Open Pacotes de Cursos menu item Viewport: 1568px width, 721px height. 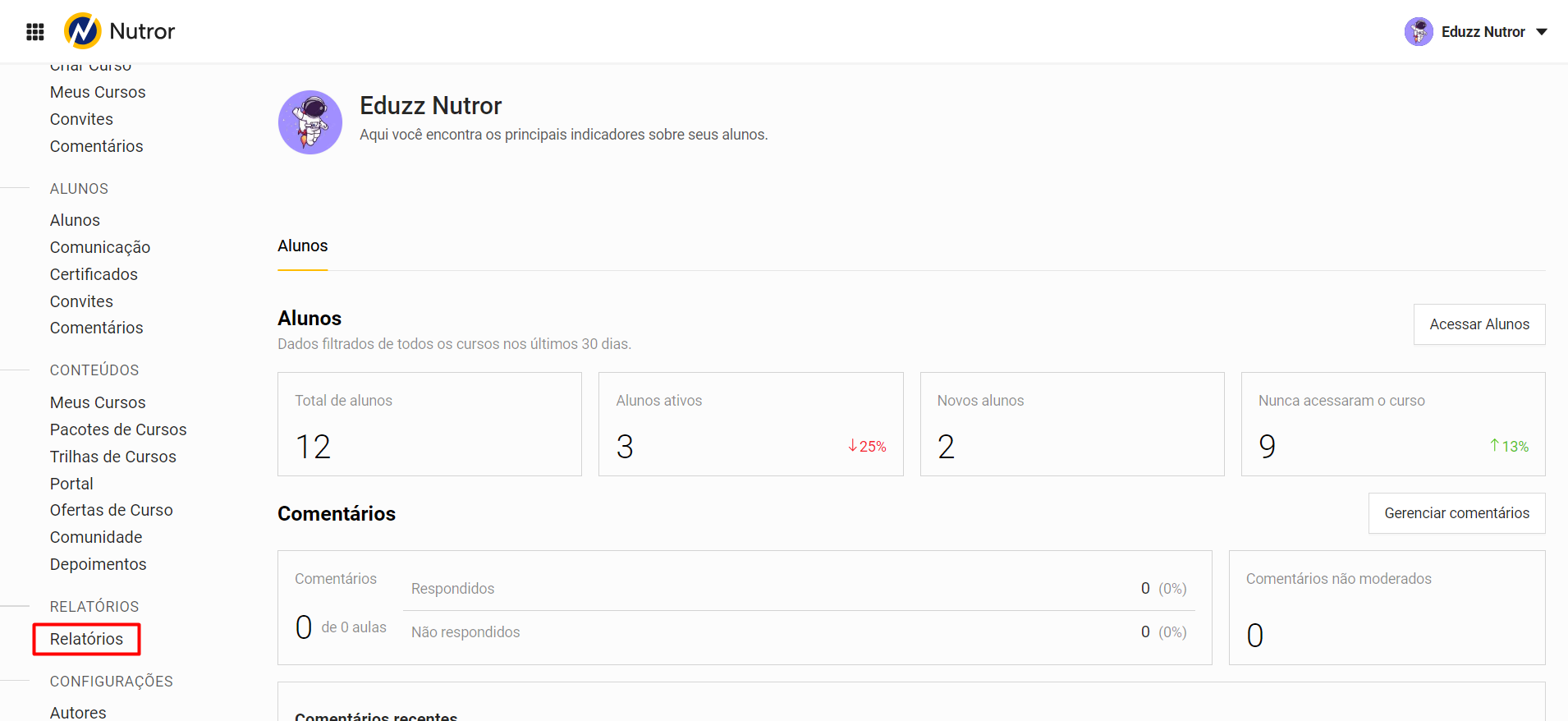pos(118,429)
